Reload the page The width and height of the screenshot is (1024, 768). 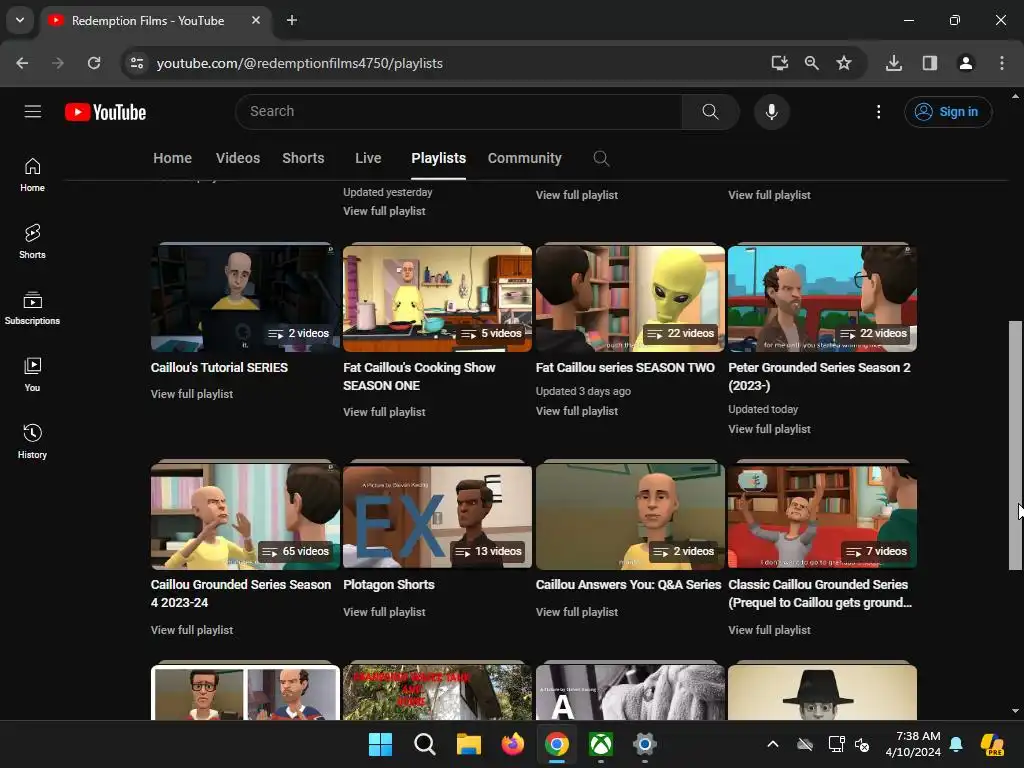[94, 63]
